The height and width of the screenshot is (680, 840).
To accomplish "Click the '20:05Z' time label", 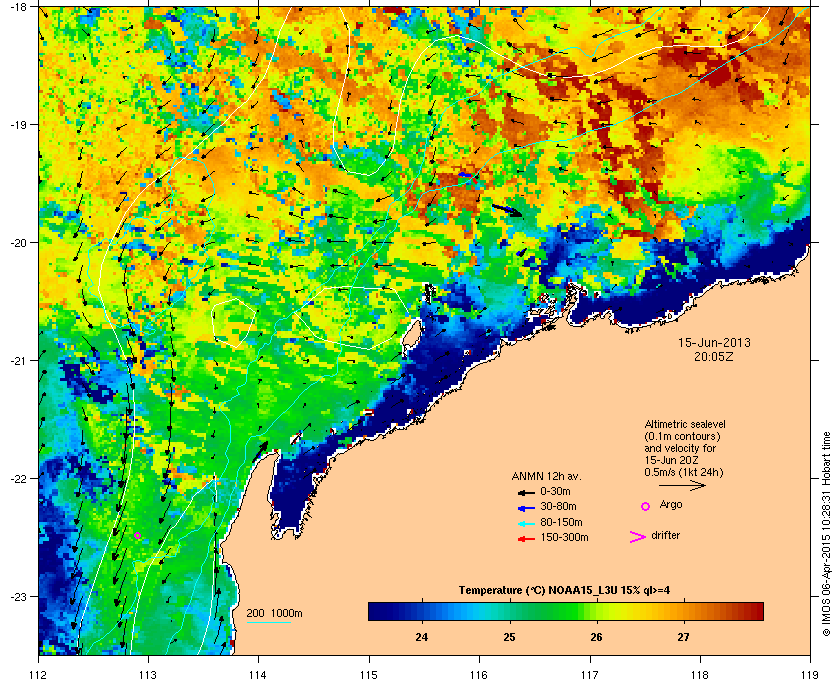I will pyautogui.click(x=714, y=356).
